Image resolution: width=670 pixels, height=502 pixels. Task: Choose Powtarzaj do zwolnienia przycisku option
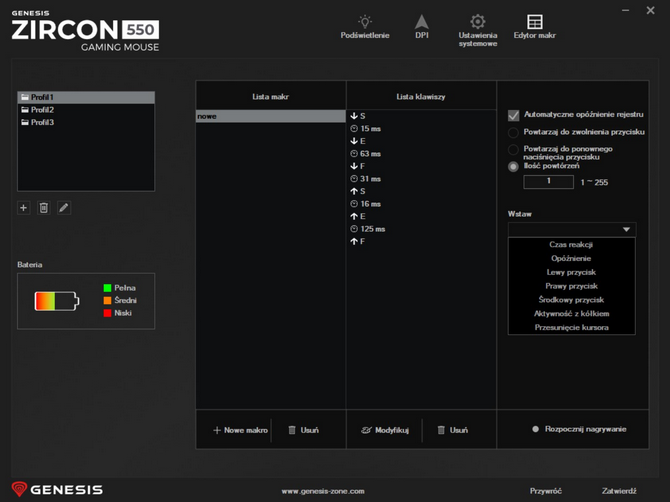(x=513, y=132)
